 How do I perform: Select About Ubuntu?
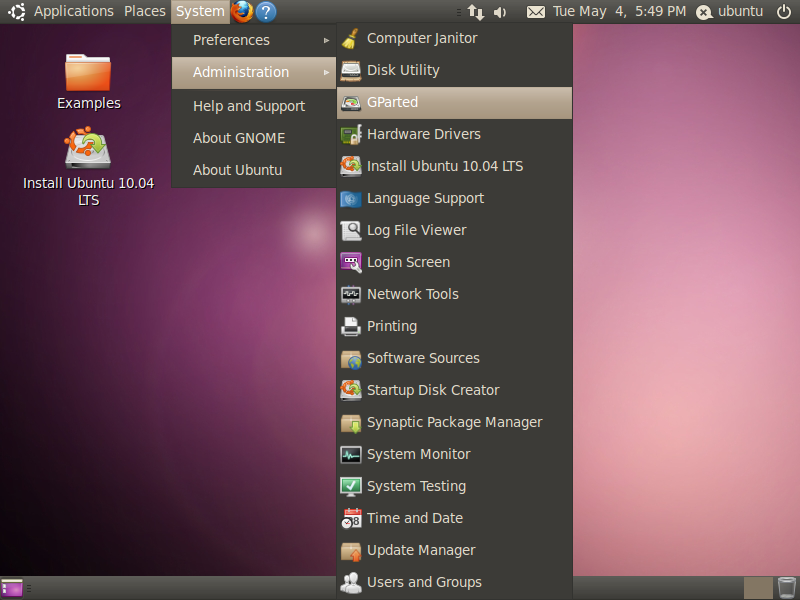tap(254, 170)
